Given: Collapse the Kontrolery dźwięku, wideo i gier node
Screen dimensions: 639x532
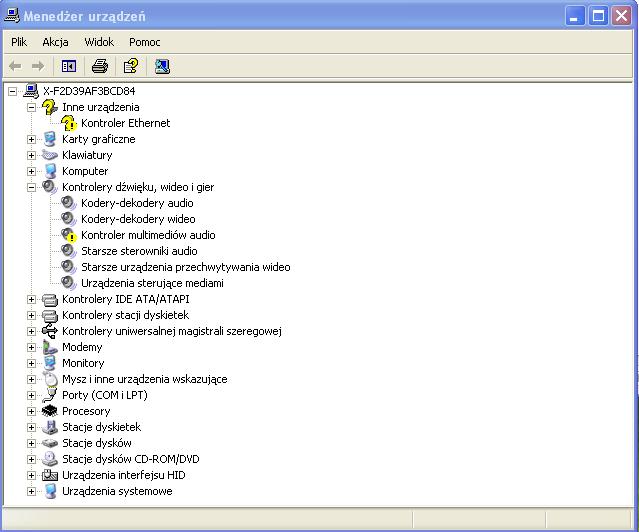Looking at the screenshot, I should [32, 187].
